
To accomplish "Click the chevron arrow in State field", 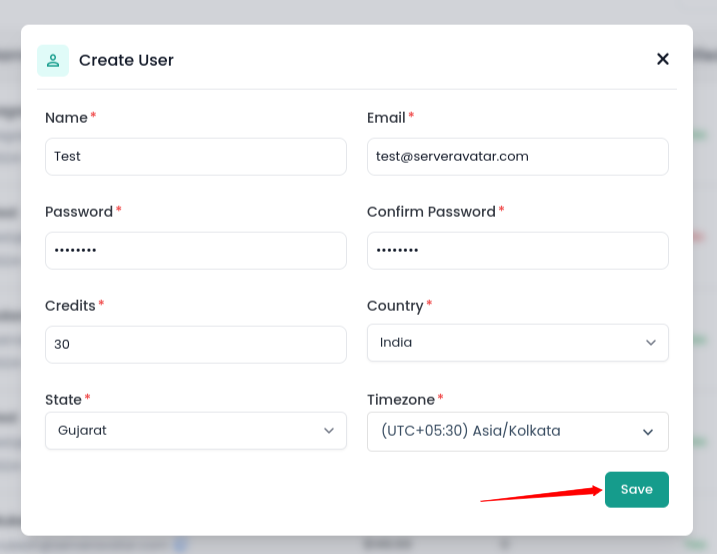I will (x=329, y=431).
